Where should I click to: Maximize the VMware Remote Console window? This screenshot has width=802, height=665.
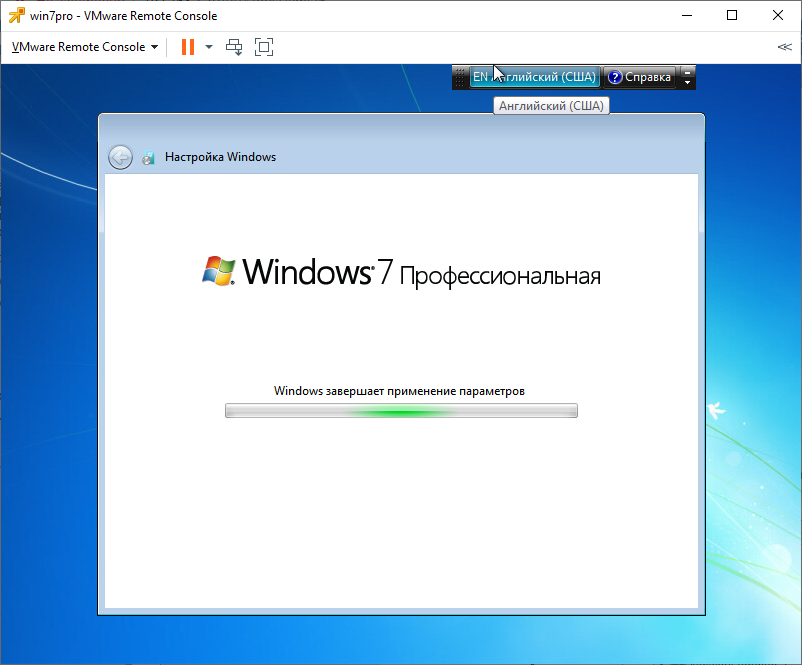click(x=732, y=15)
